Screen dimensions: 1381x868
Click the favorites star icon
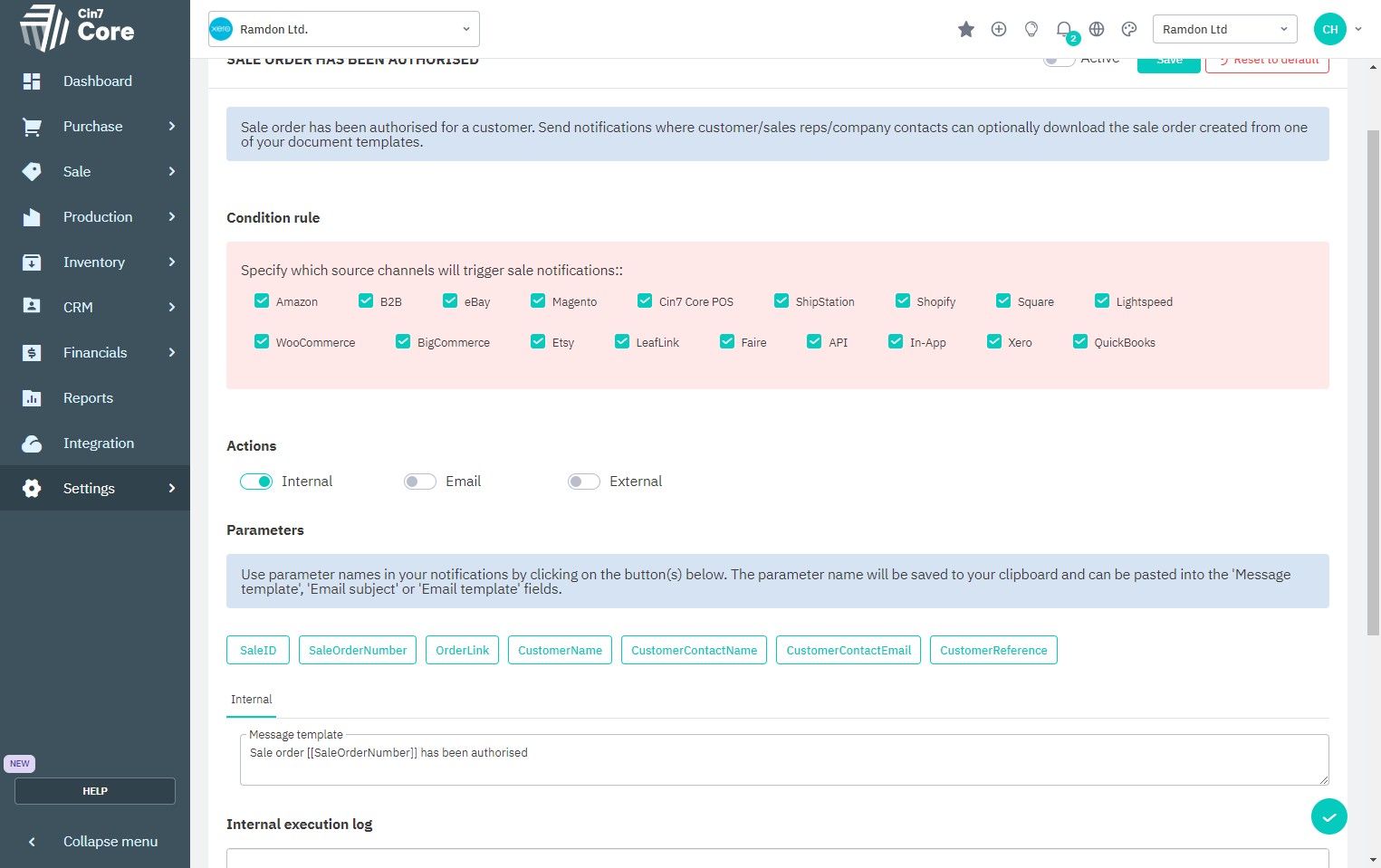point(965,30)
